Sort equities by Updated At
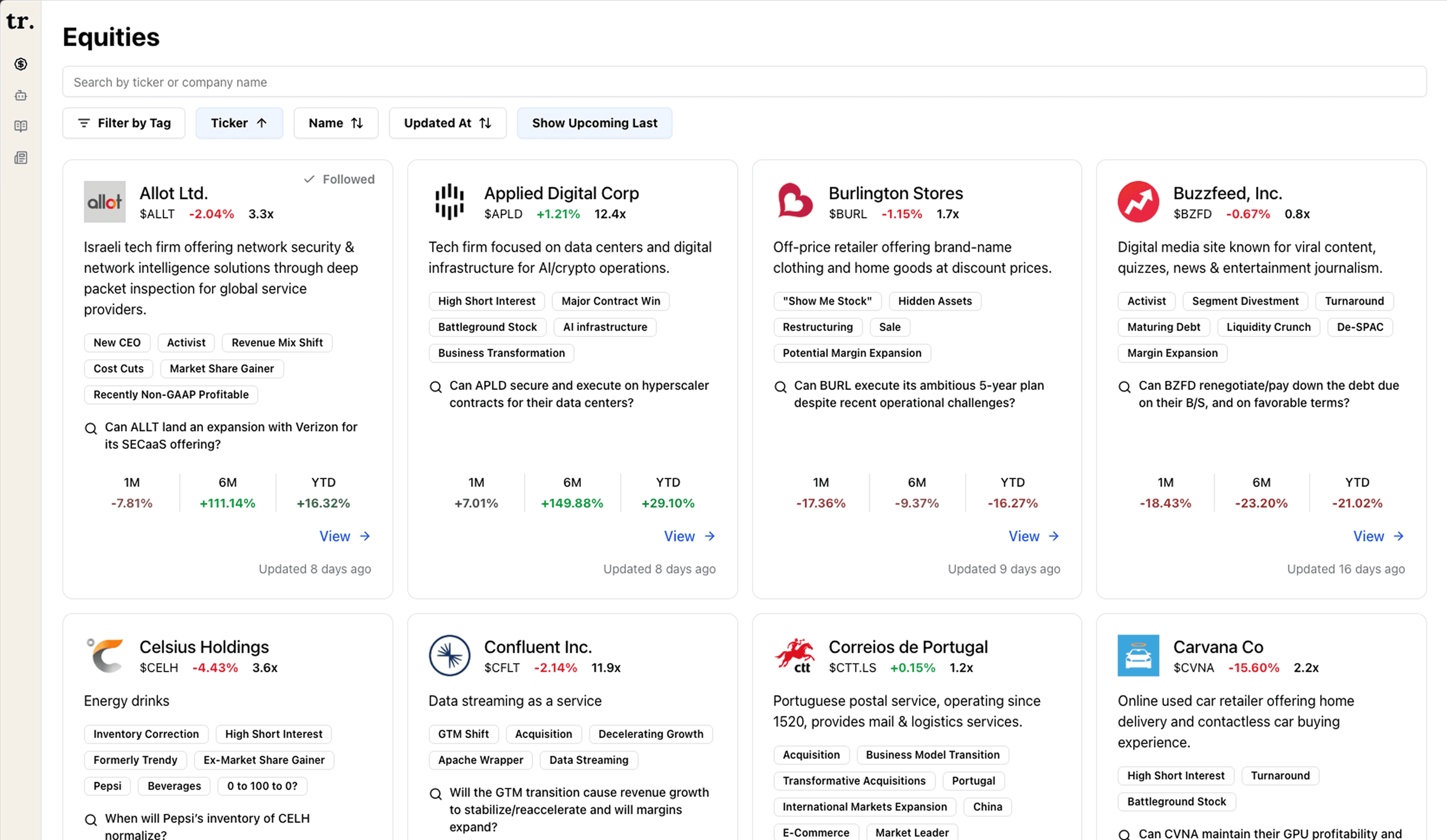 pos(447,123)
